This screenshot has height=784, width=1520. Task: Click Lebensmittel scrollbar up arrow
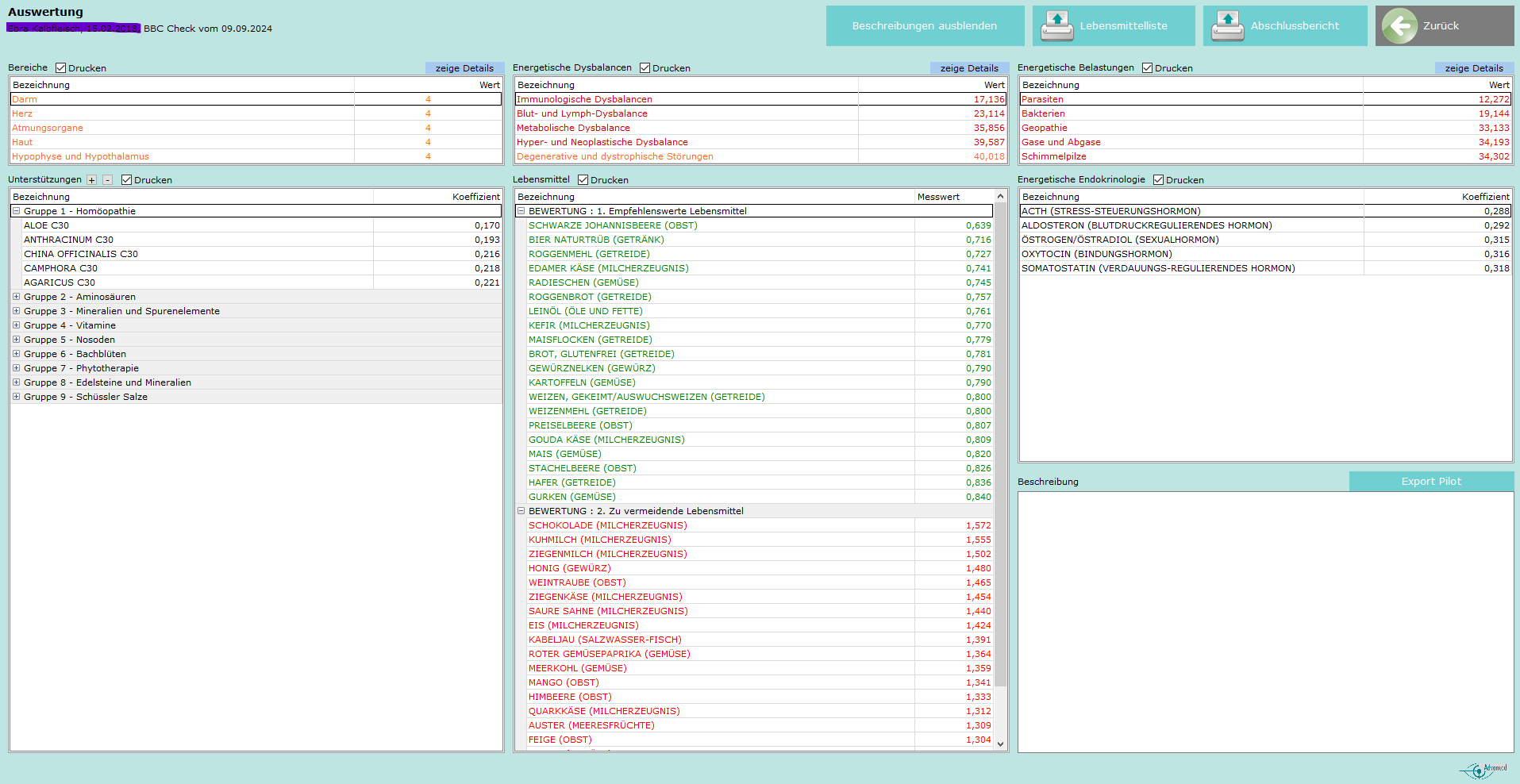pos(1000,197)
